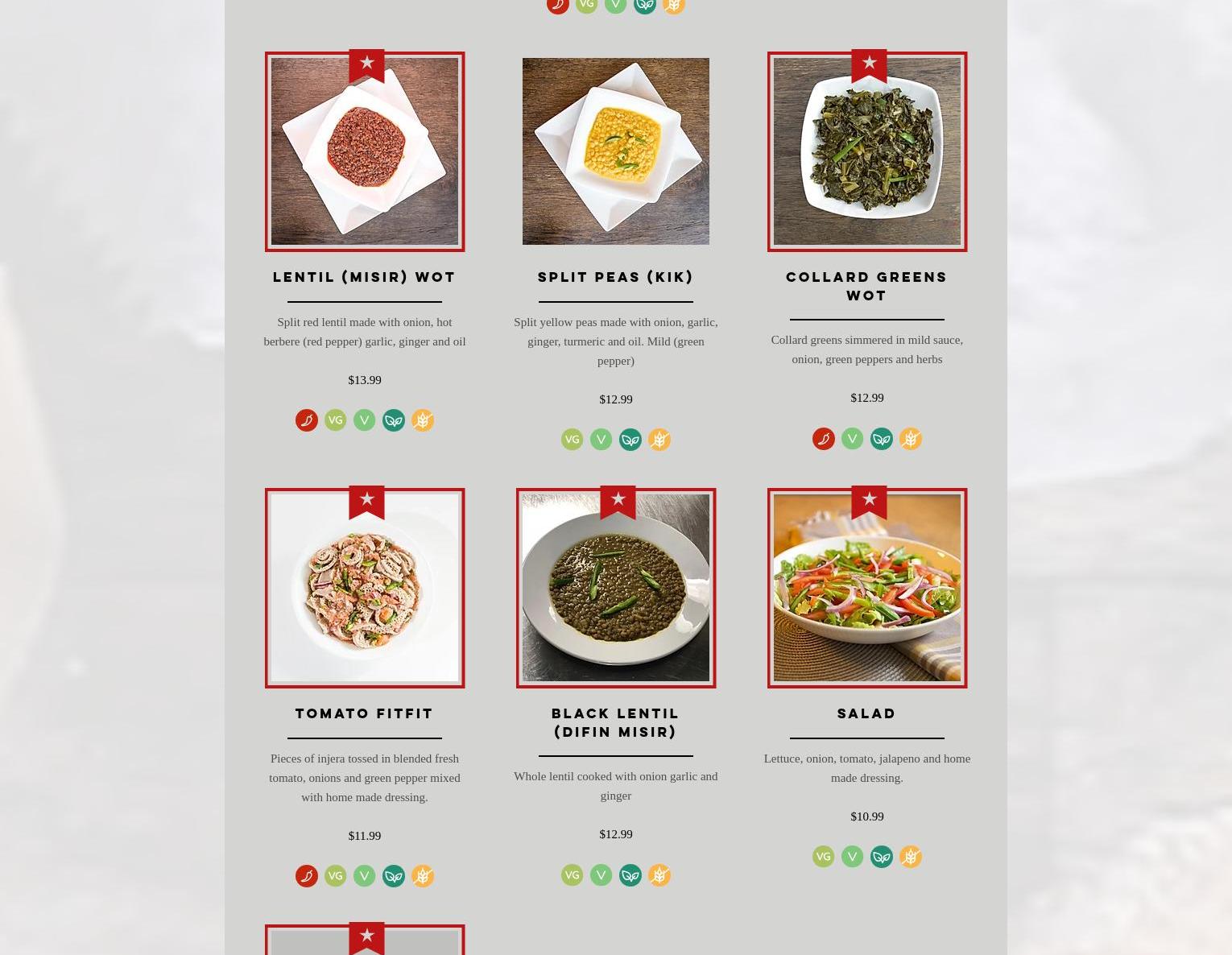Screen dimensions: 1232x955
Task: Click the chili pepper icon under Collard Greens Wot
Action: pyautogui.click(x=824, y=439)
